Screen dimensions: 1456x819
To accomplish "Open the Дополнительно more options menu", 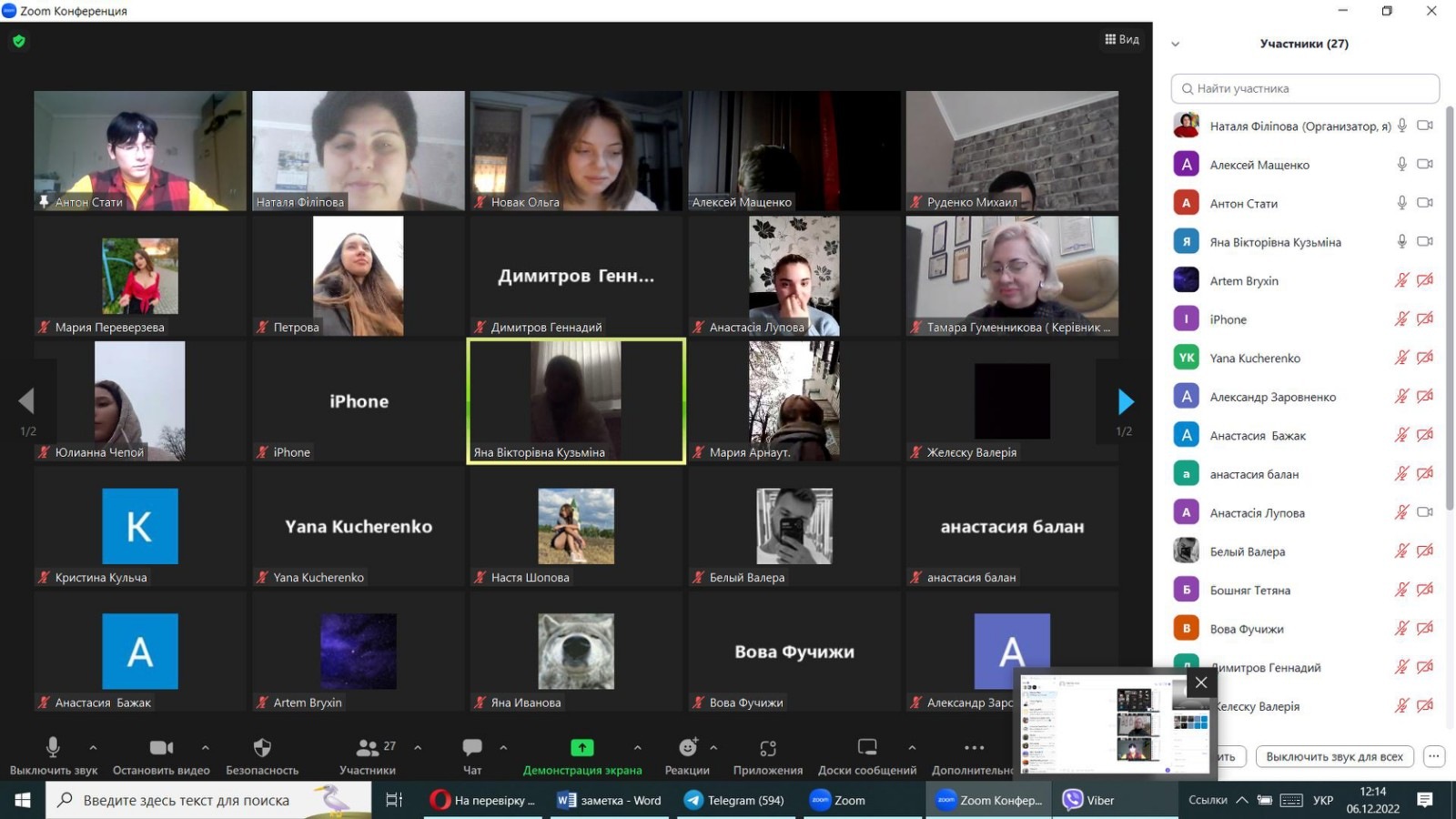I will [x=973, y=748].
